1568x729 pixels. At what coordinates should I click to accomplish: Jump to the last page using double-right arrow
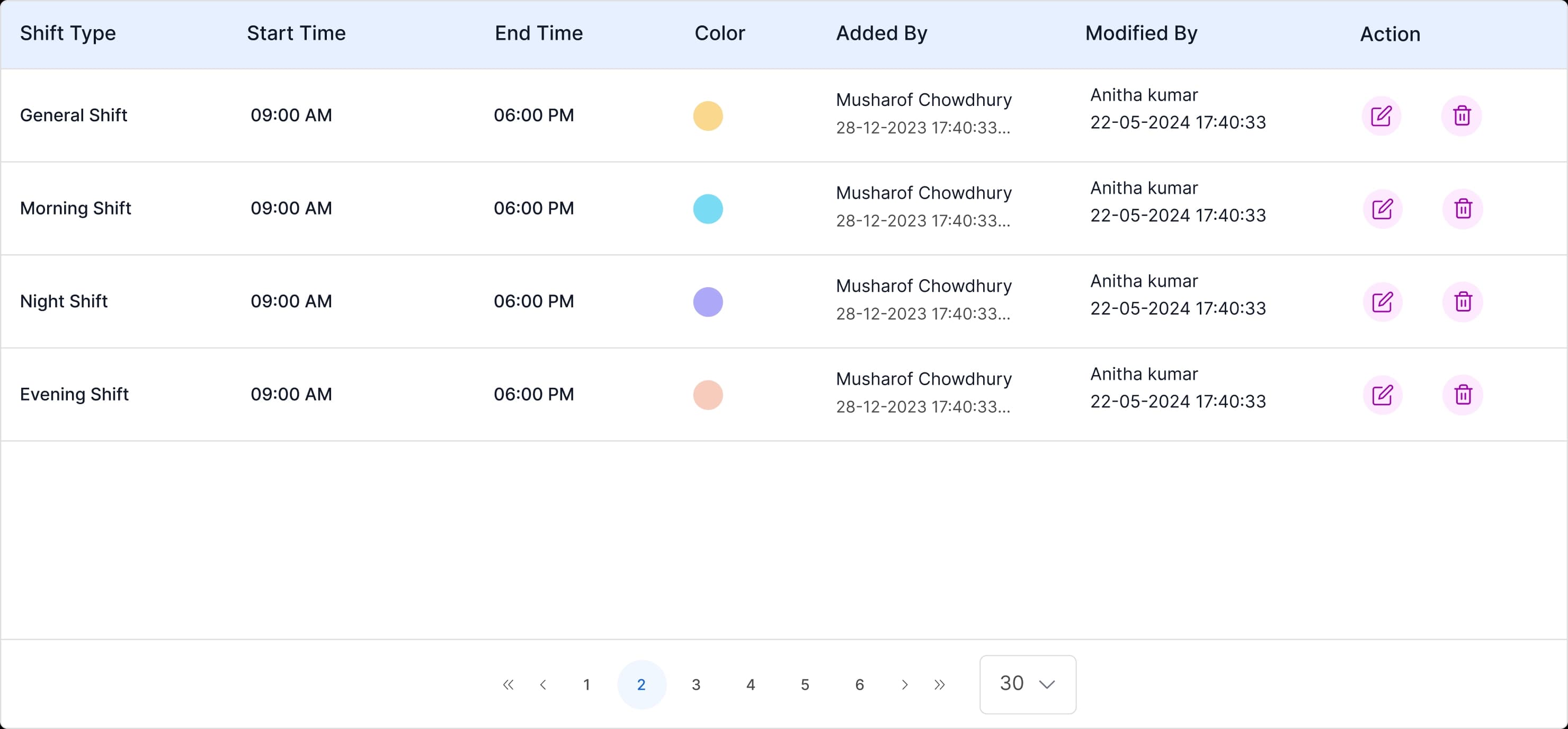939,684
